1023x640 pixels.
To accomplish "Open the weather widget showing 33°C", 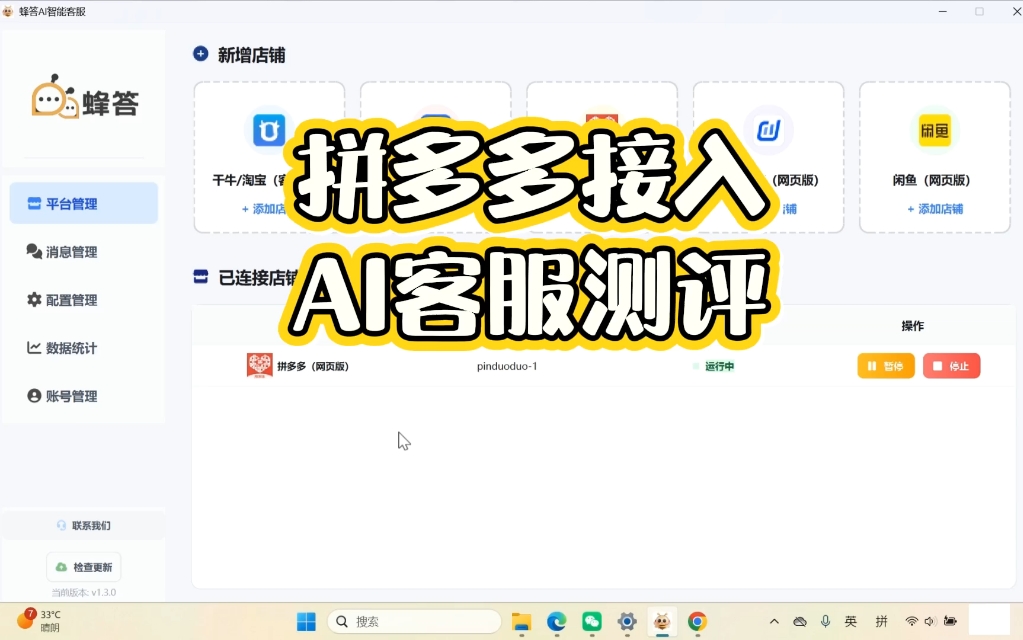I will coord(39,620).
